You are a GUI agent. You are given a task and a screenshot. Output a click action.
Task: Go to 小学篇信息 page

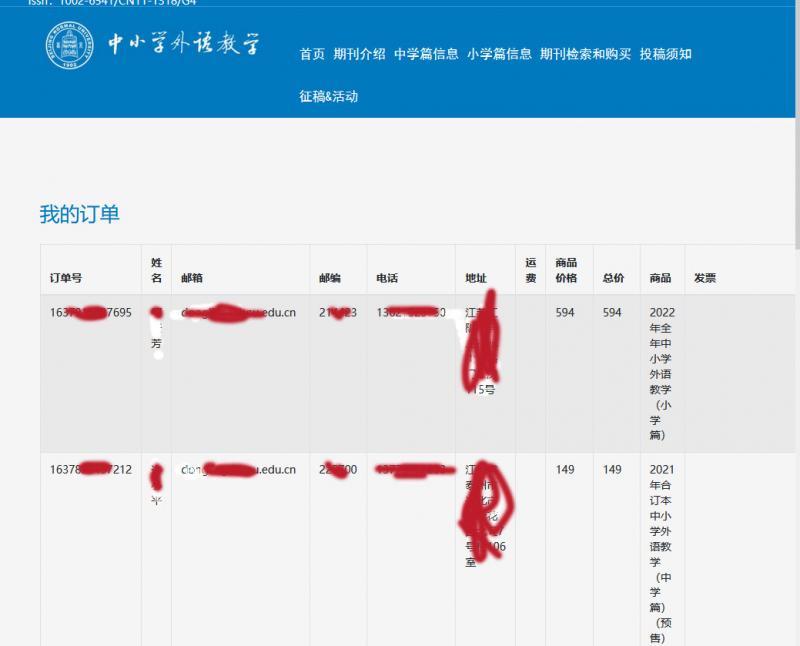click(x=499, y=54)
